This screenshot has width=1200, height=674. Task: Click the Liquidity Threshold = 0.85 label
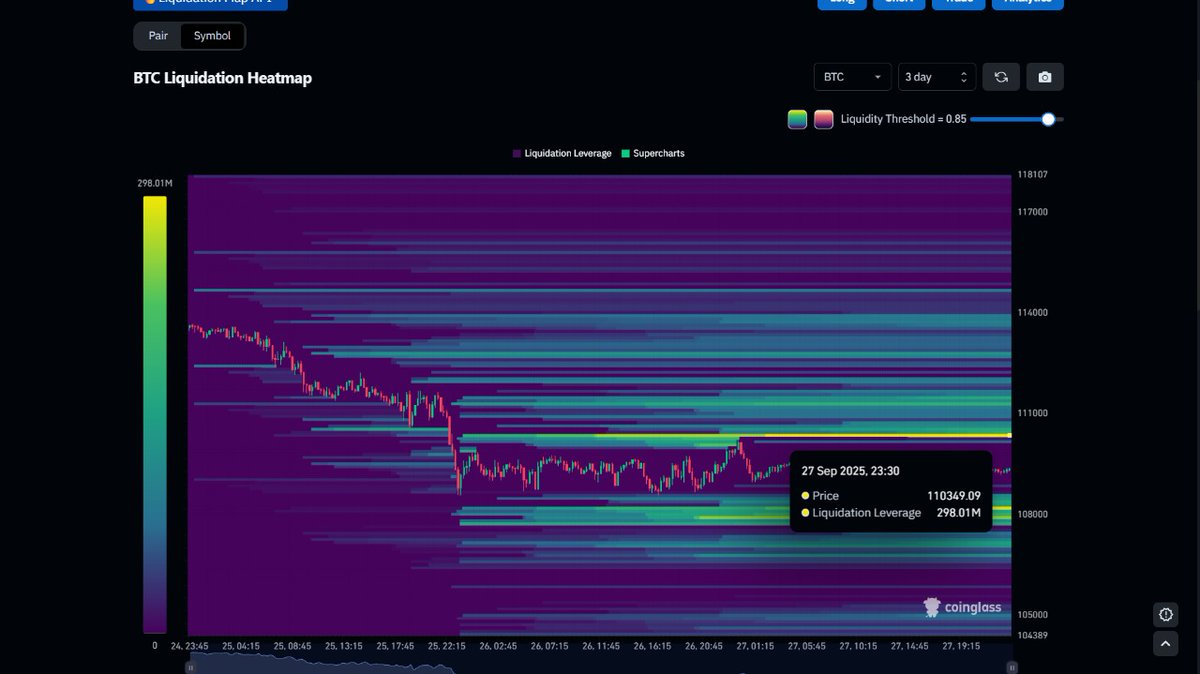coord(904,119)
